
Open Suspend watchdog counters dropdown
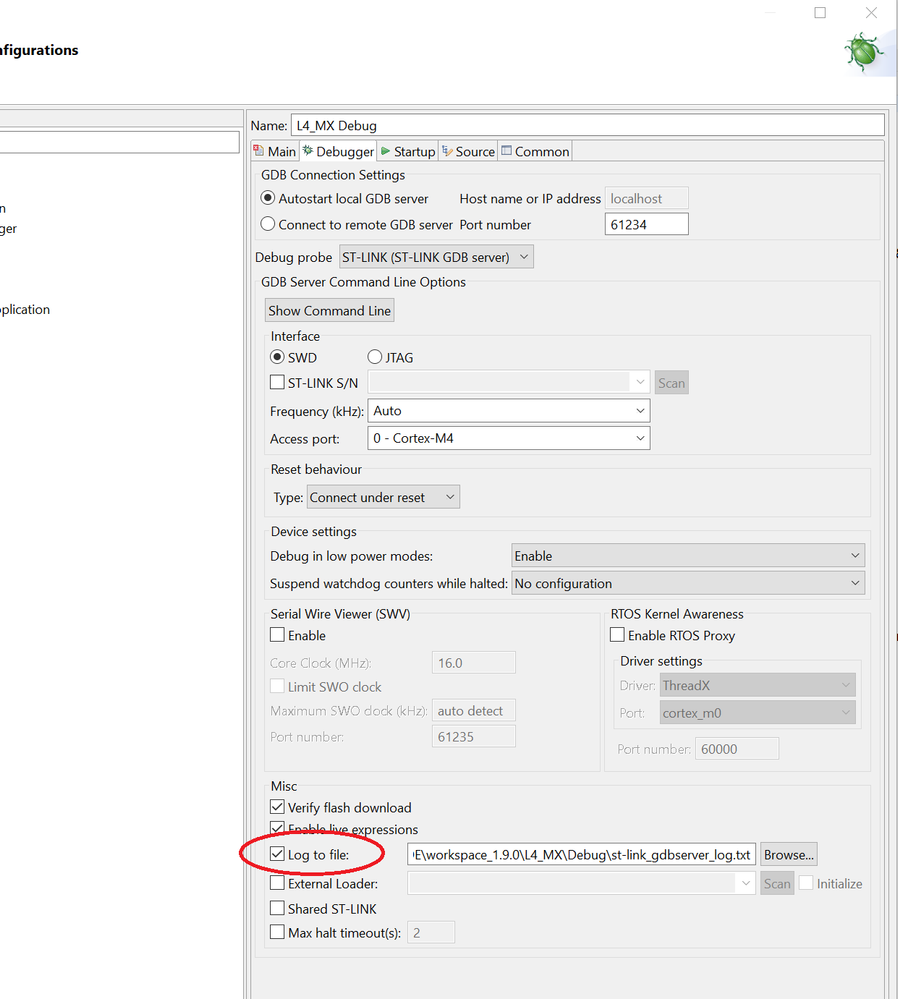pos(688,583)
